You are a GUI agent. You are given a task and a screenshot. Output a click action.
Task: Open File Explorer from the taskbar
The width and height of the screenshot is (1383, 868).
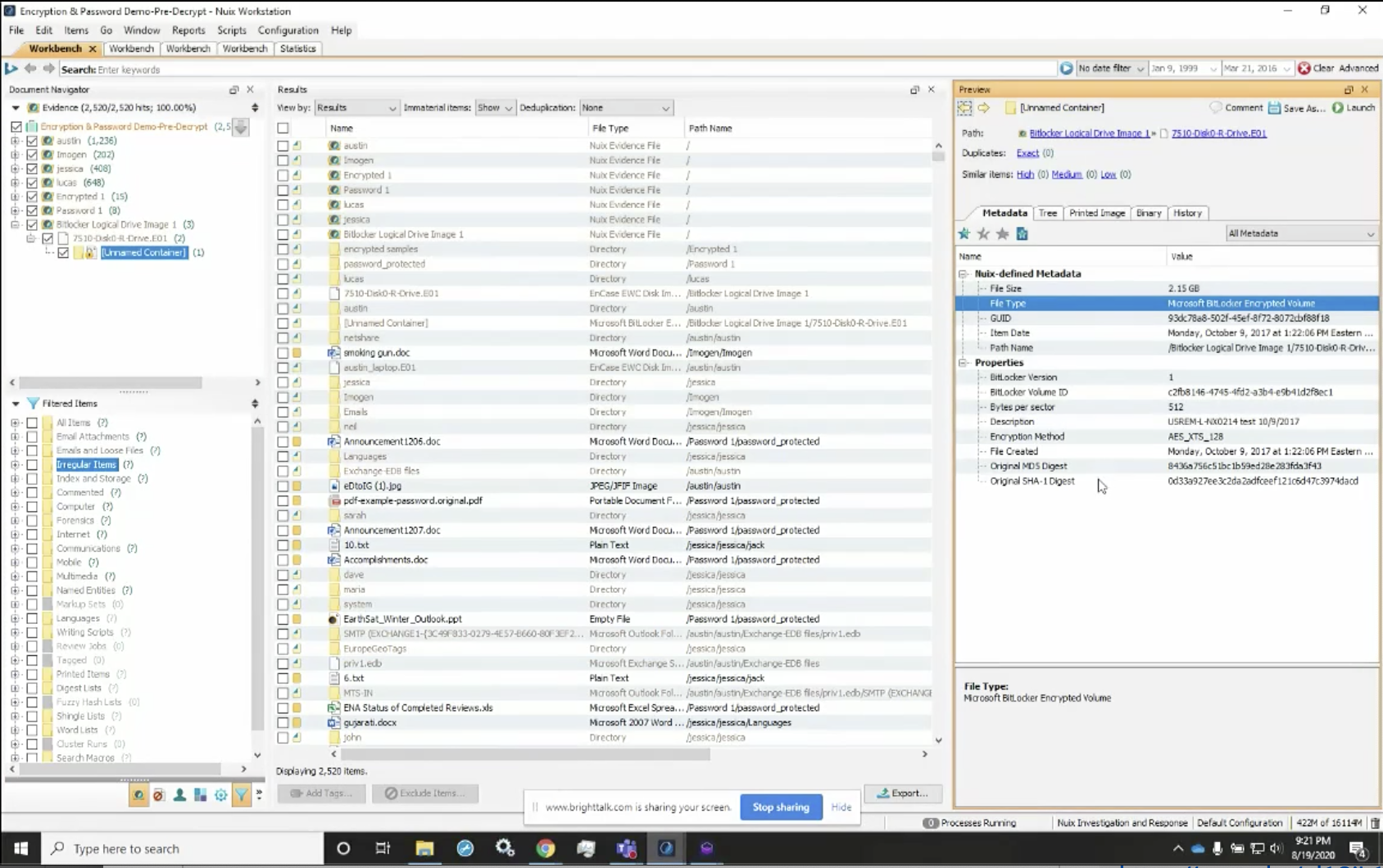pos(424,848)
